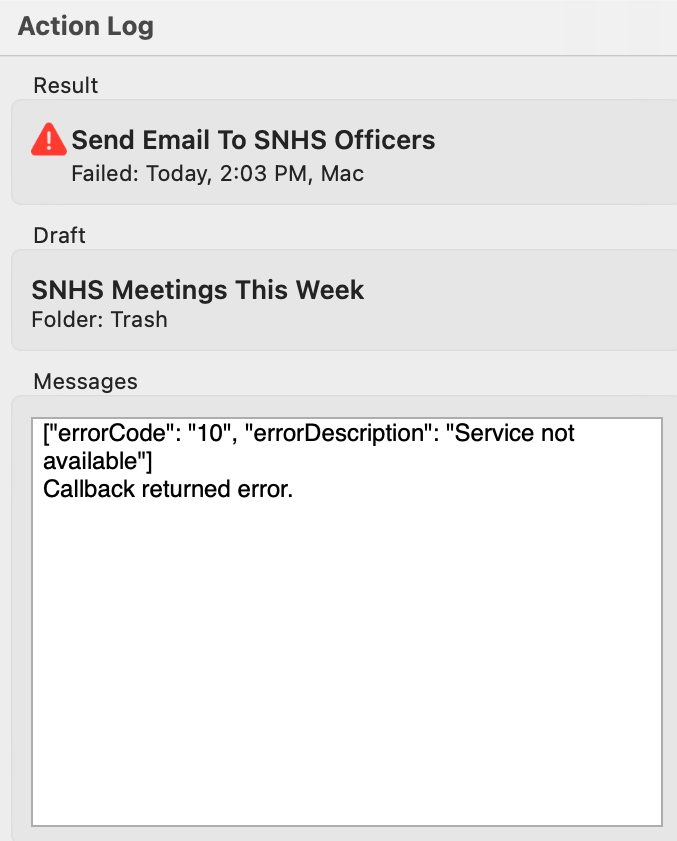Click the word available in messages

pos(91,461)
